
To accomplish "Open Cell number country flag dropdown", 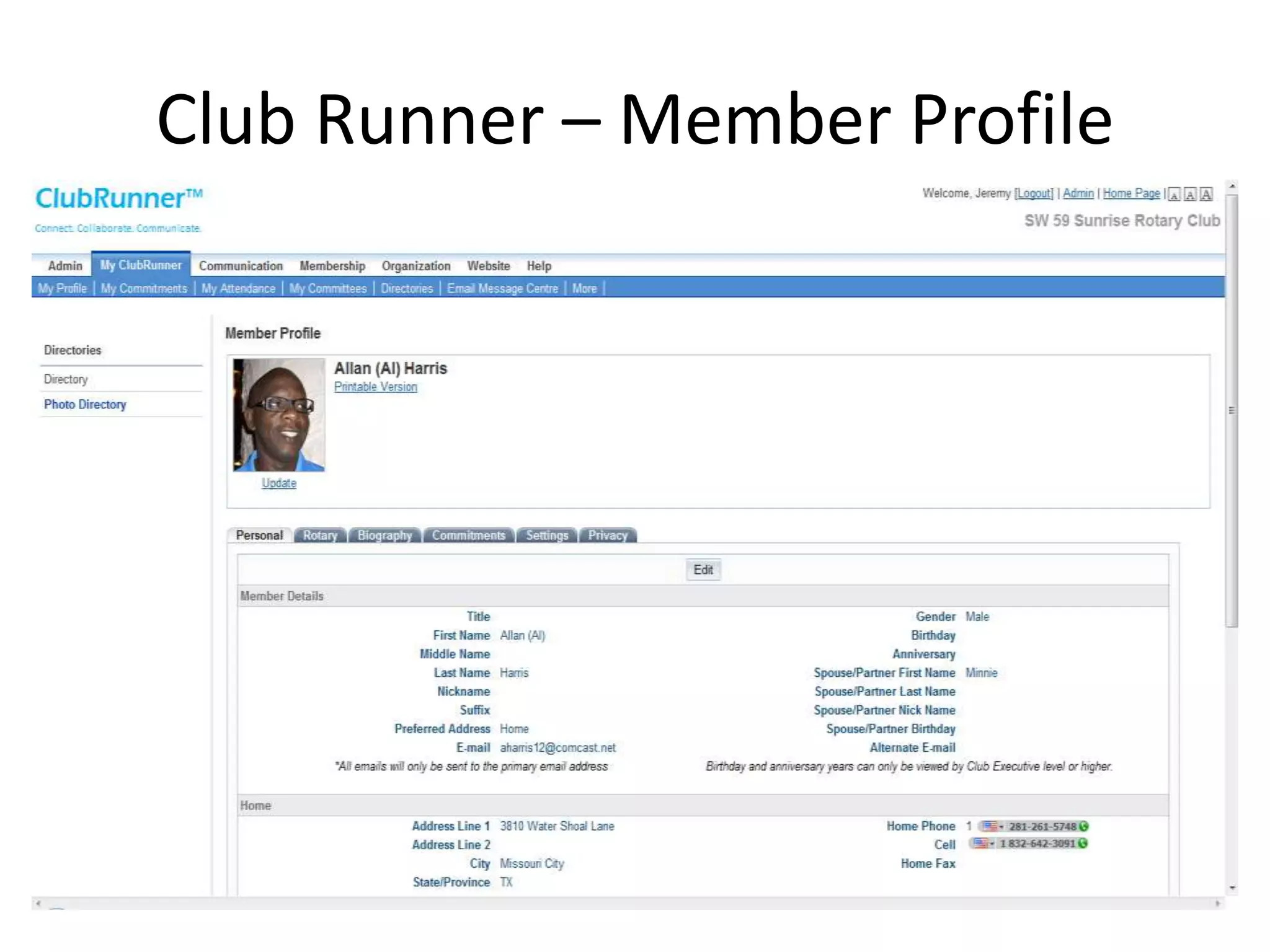I will click(984, 843).
